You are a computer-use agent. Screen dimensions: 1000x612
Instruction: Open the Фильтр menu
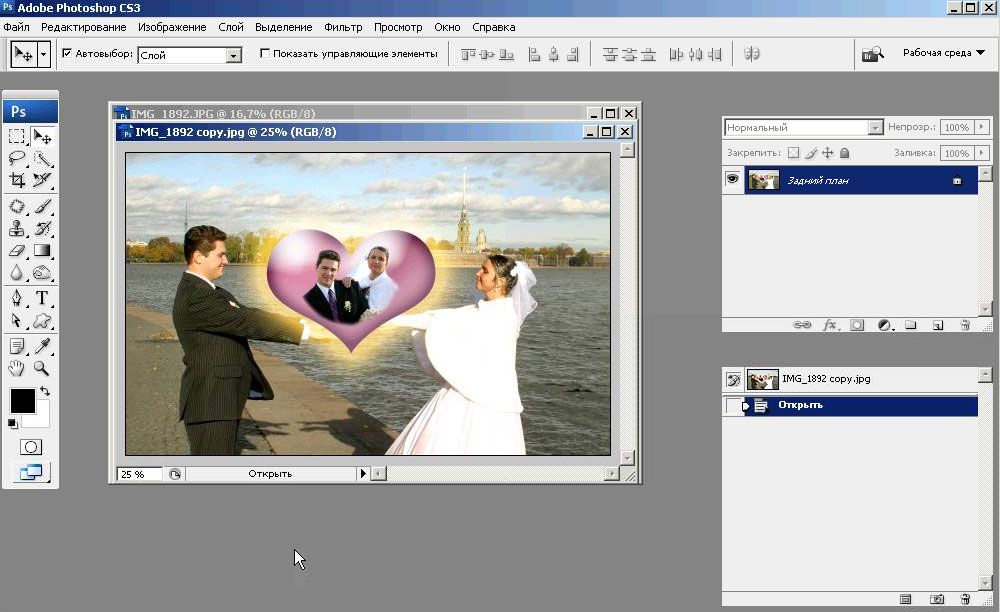[344, 27]
